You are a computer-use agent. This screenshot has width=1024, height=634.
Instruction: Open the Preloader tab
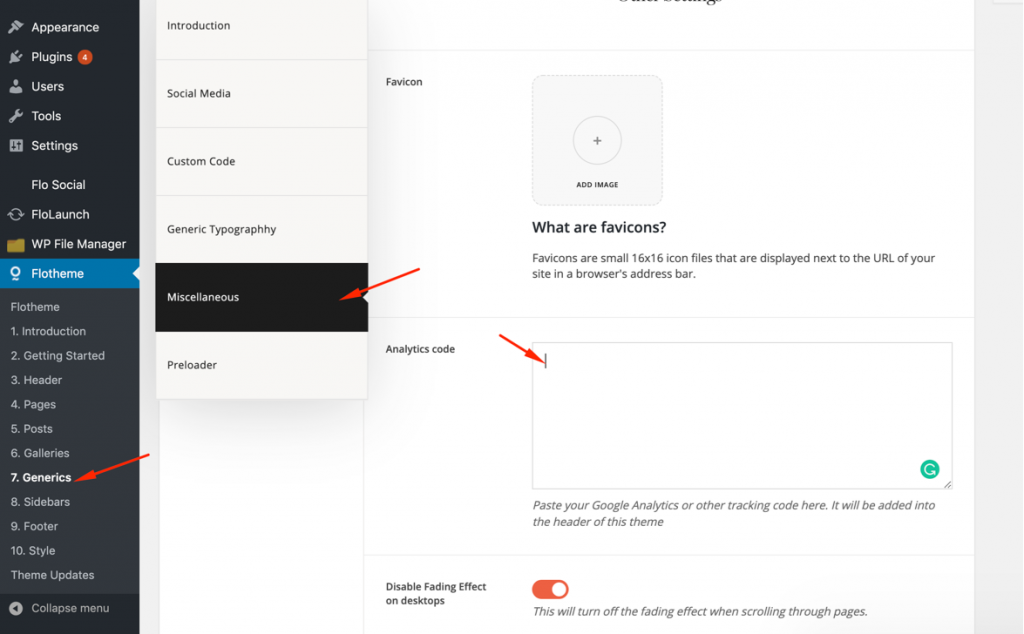tap(261, 365)
